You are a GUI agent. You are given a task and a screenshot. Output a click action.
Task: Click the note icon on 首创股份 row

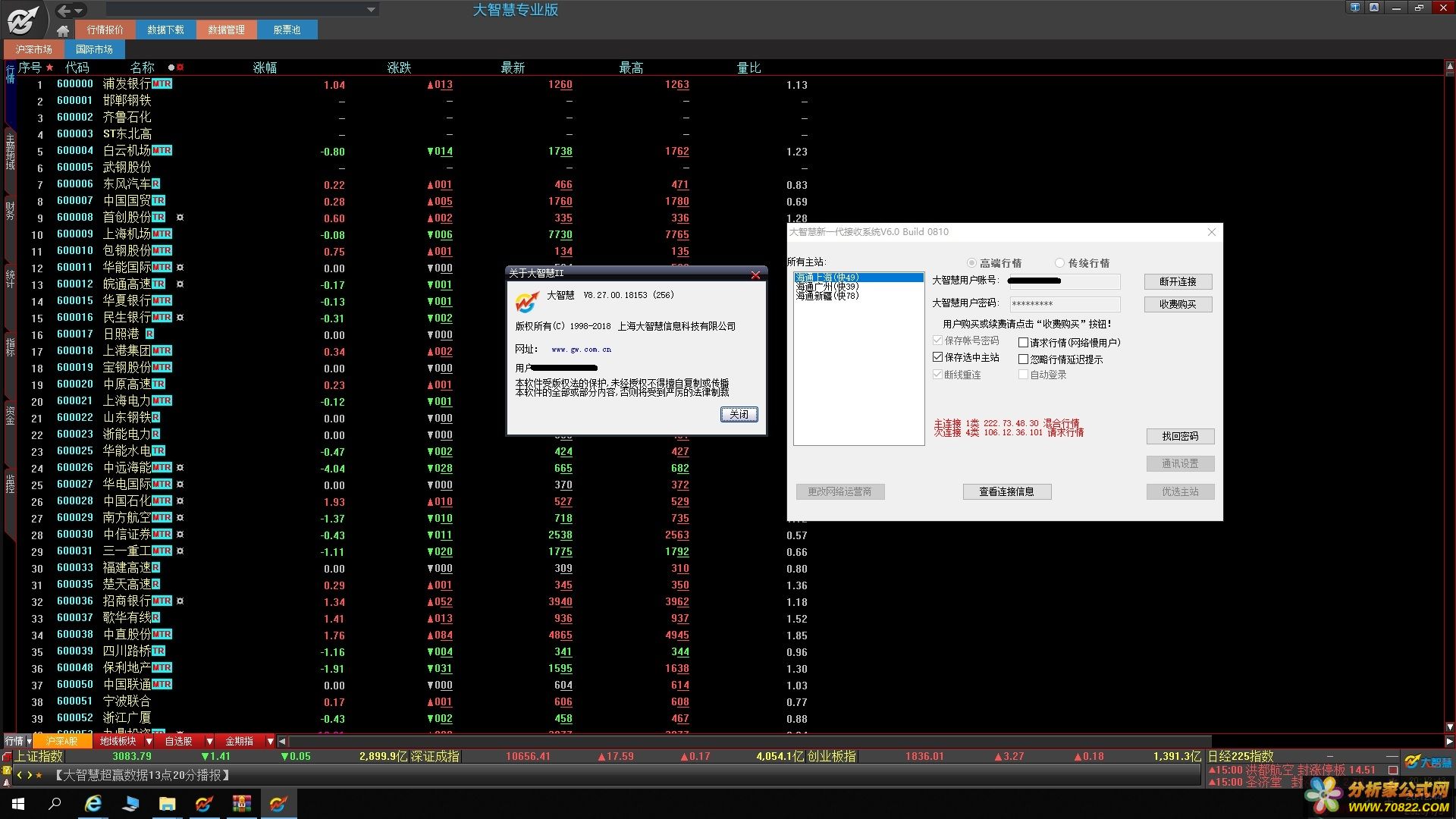(x=180, y=218)
